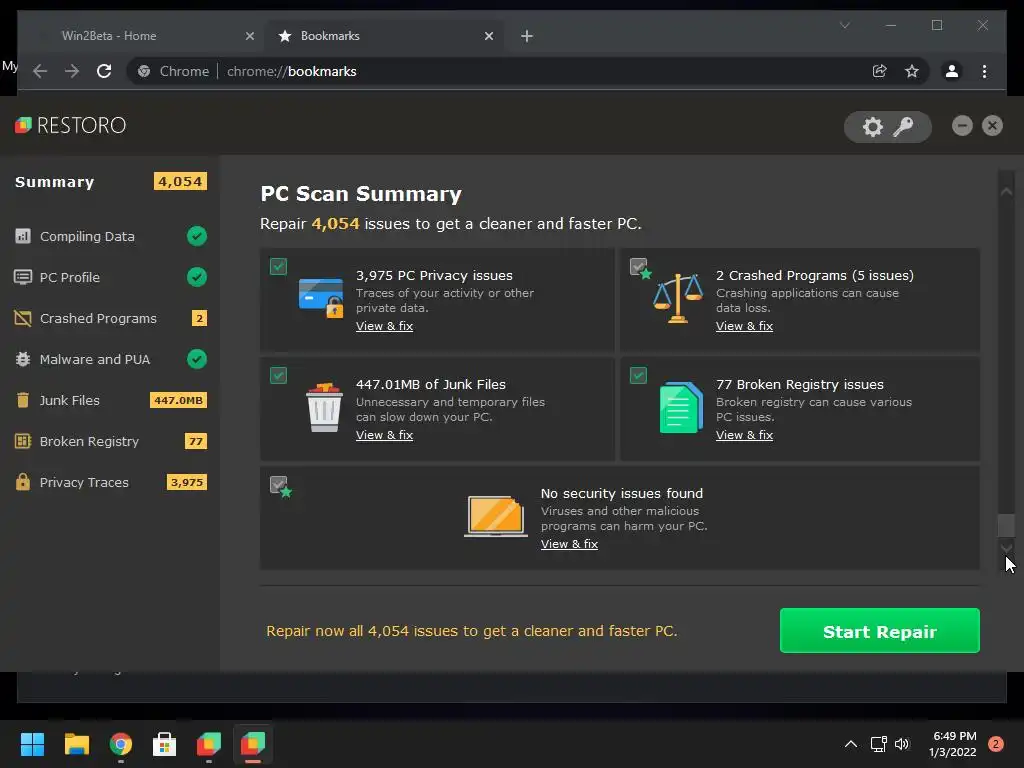Image resolution: width=1024 pixels, height=768 pixels.
Task: Click the volume speaker tray icon
Action: coord(903,744)
